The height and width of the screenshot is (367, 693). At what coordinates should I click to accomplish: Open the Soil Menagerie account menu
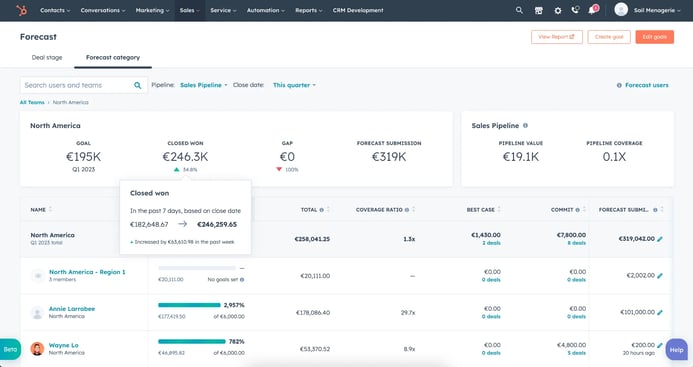657,10
